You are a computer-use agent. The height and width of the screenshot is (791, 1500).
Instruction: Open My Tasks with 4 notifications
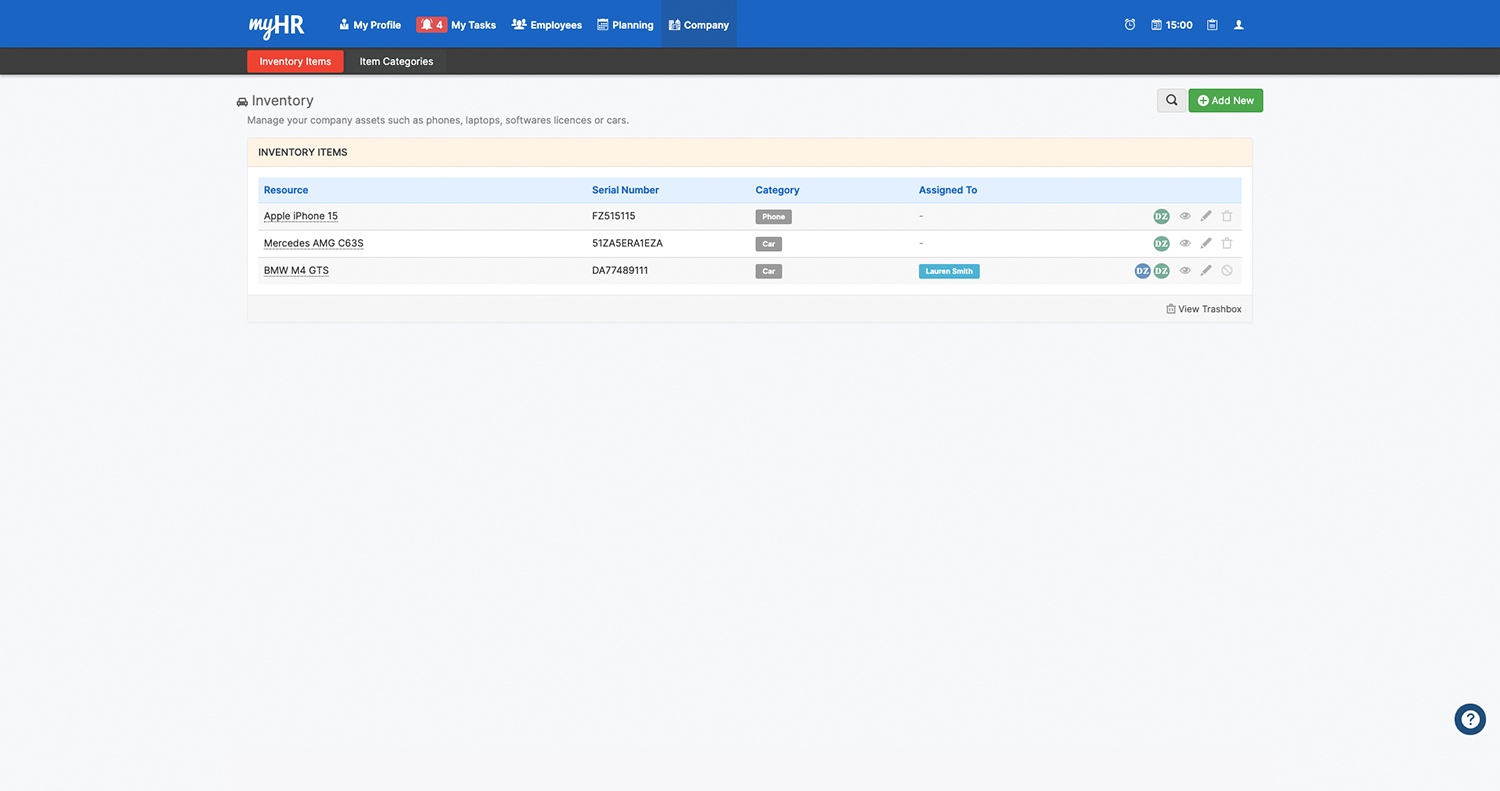coord(456,25)
